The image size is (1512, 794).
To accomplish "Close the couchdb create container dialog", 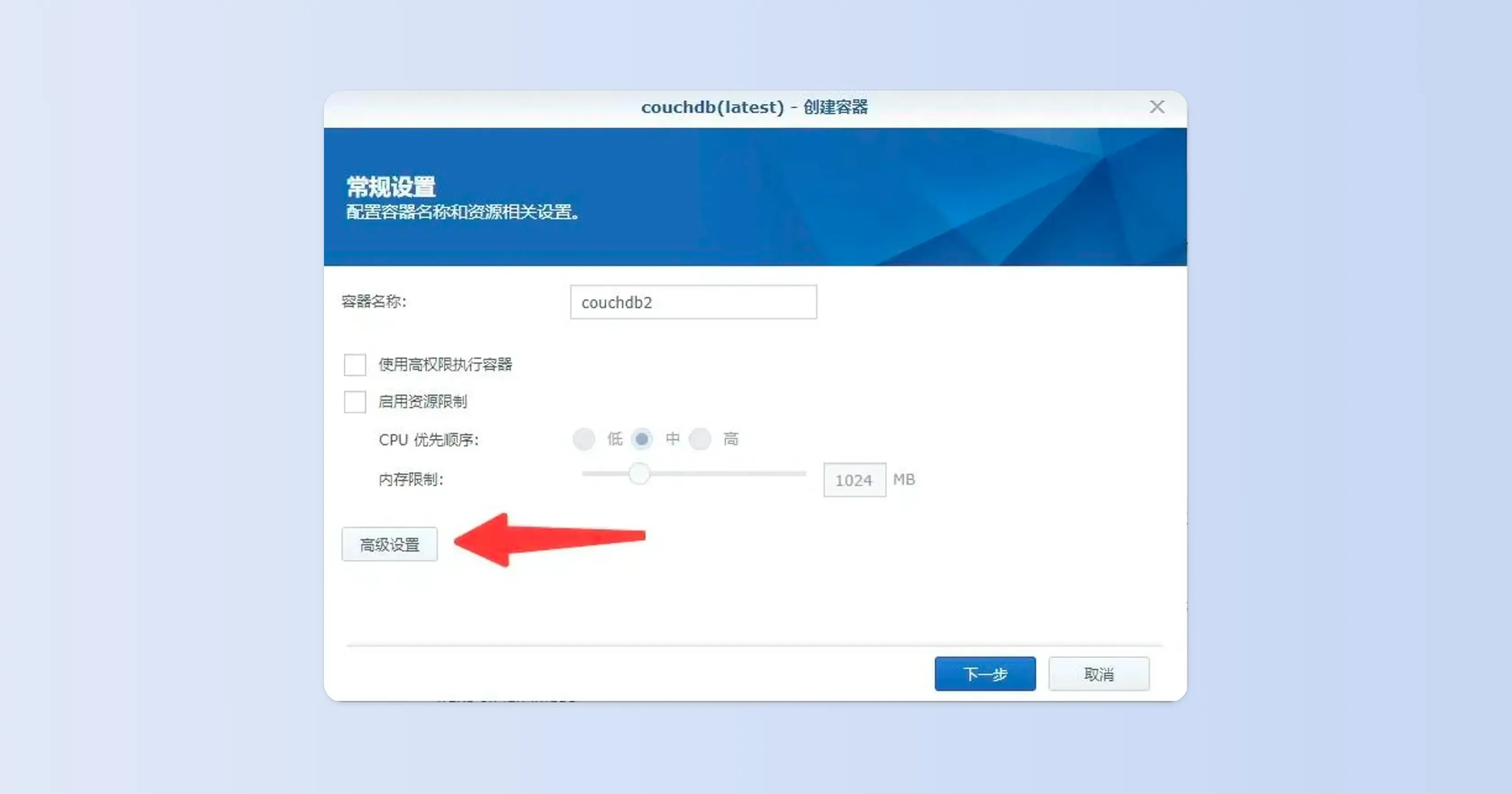I will [x=1157, y=106].
